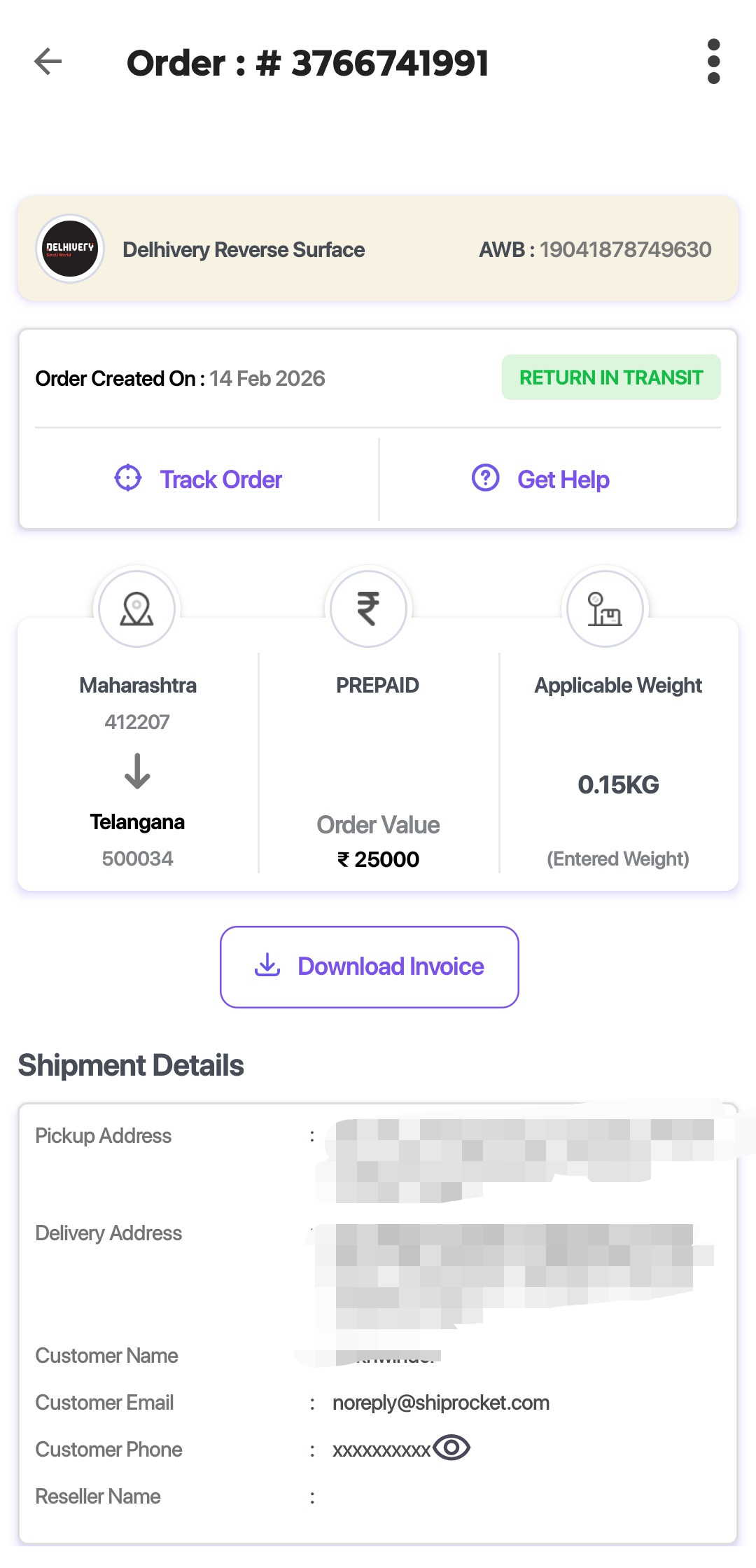This screenshot has height=1568, width=756.
Task: Tap the Telangana destination pincode 500034
Action: point(137,859)
